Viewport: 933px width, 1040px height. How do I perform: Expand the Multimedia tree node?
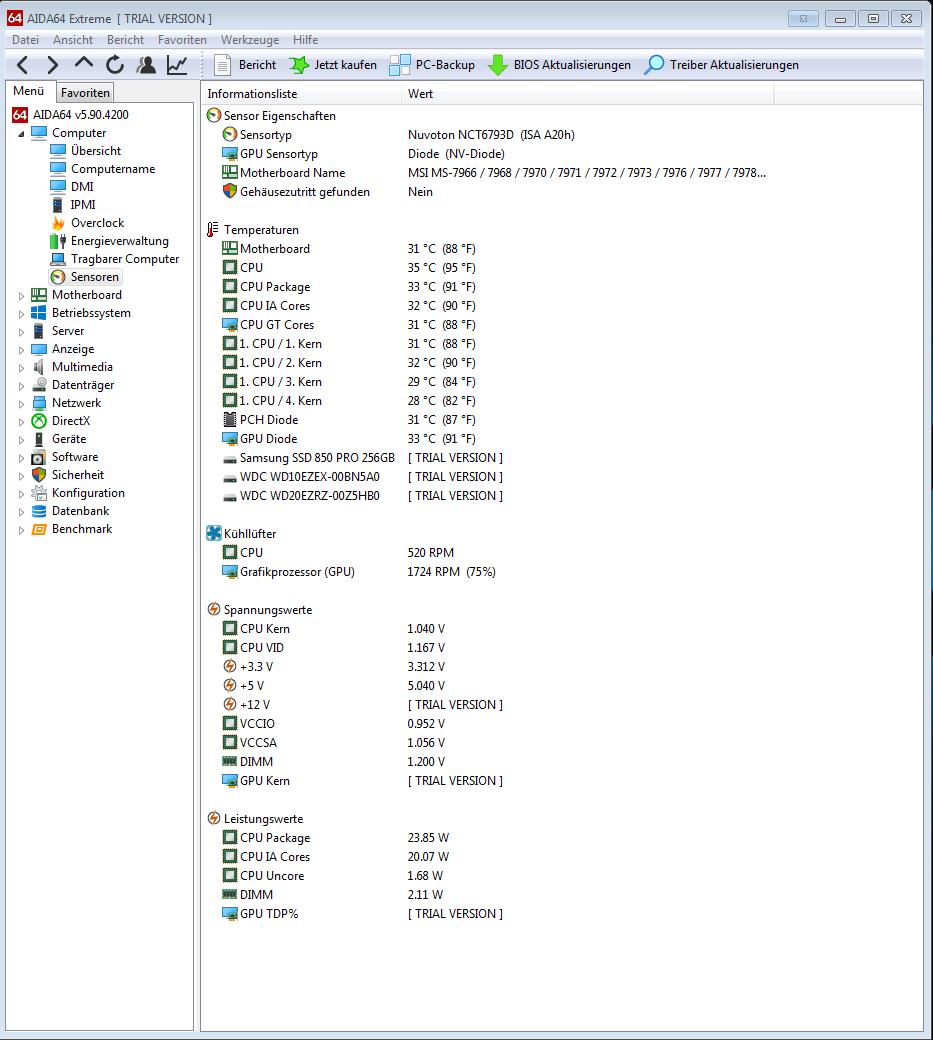21,367
